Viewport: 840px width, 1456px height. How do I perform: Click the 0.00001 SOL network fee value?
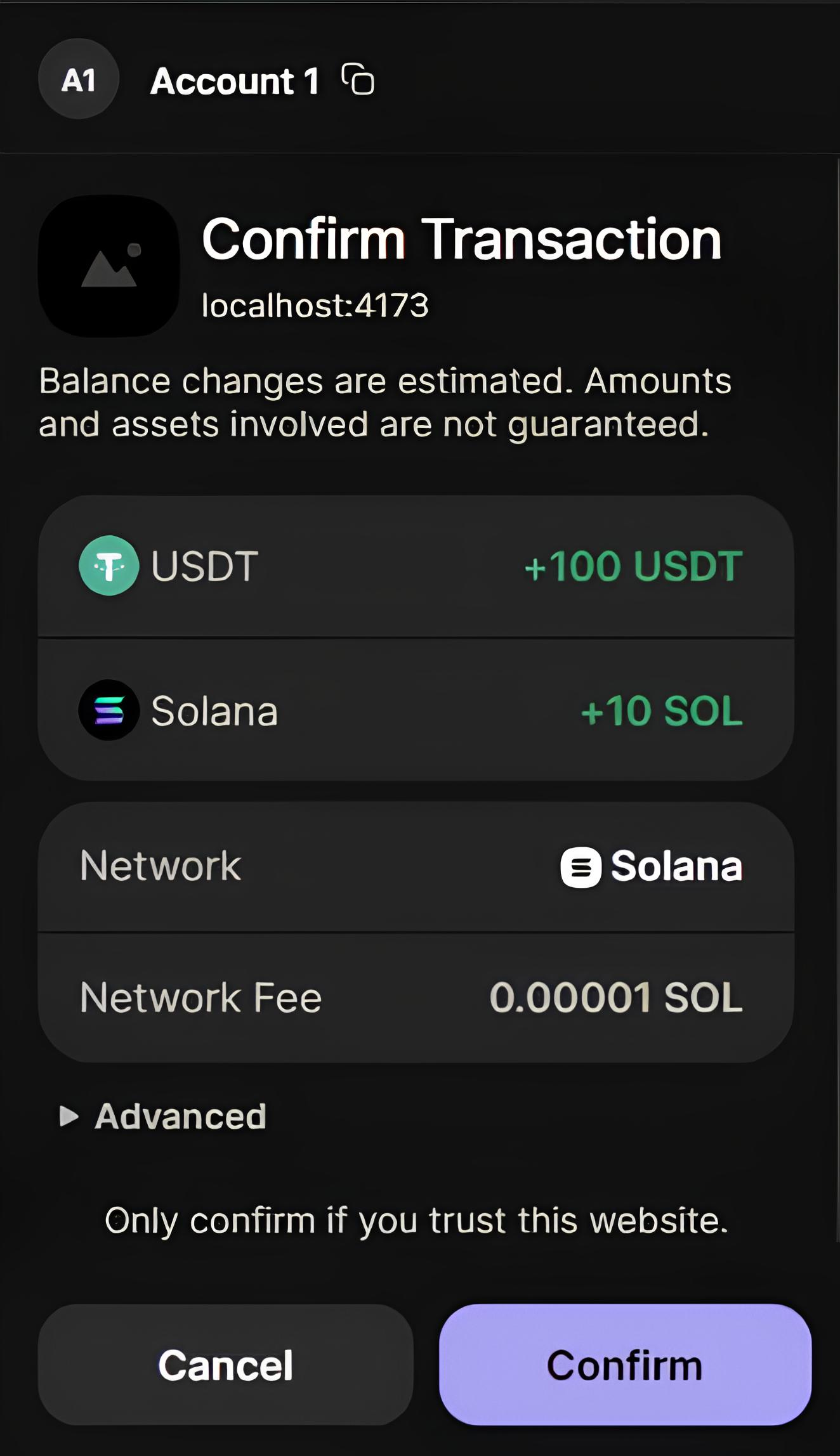tap(615, 998)
